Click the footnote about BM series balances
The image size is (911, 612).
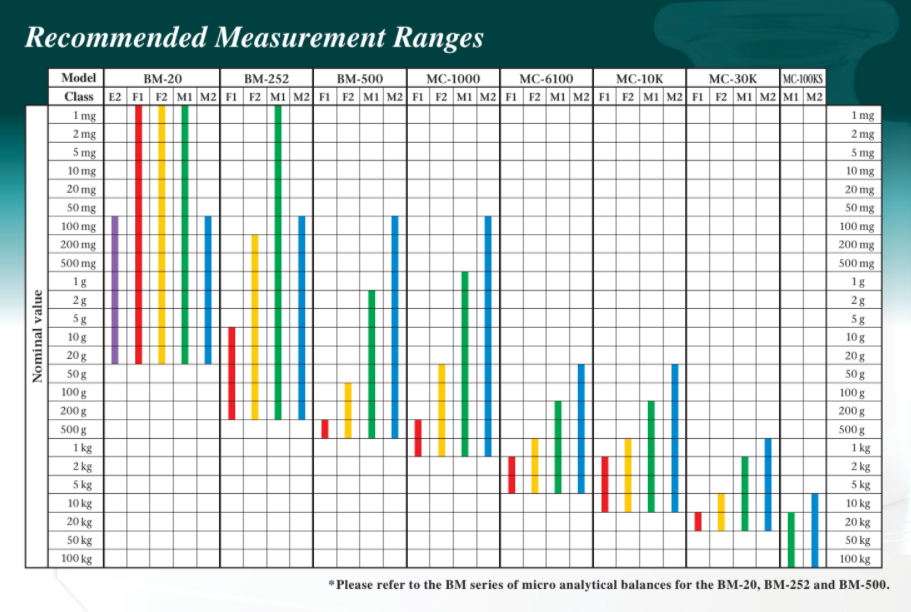click(x=609, y=585)
